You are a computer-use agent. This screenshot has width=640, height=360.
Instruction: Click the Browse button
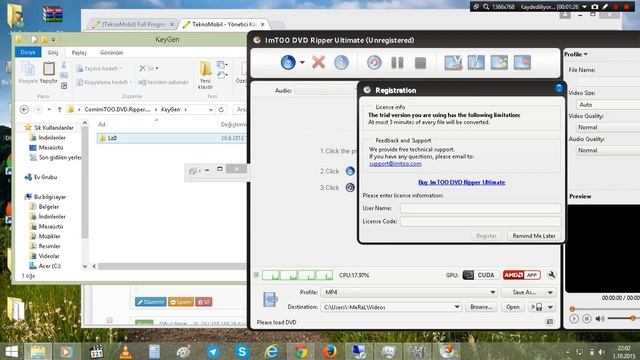tap(481, 307)
